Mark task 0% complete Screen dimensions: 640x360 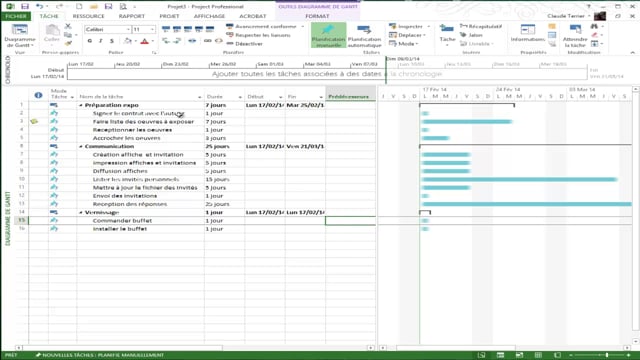[166, 29]
